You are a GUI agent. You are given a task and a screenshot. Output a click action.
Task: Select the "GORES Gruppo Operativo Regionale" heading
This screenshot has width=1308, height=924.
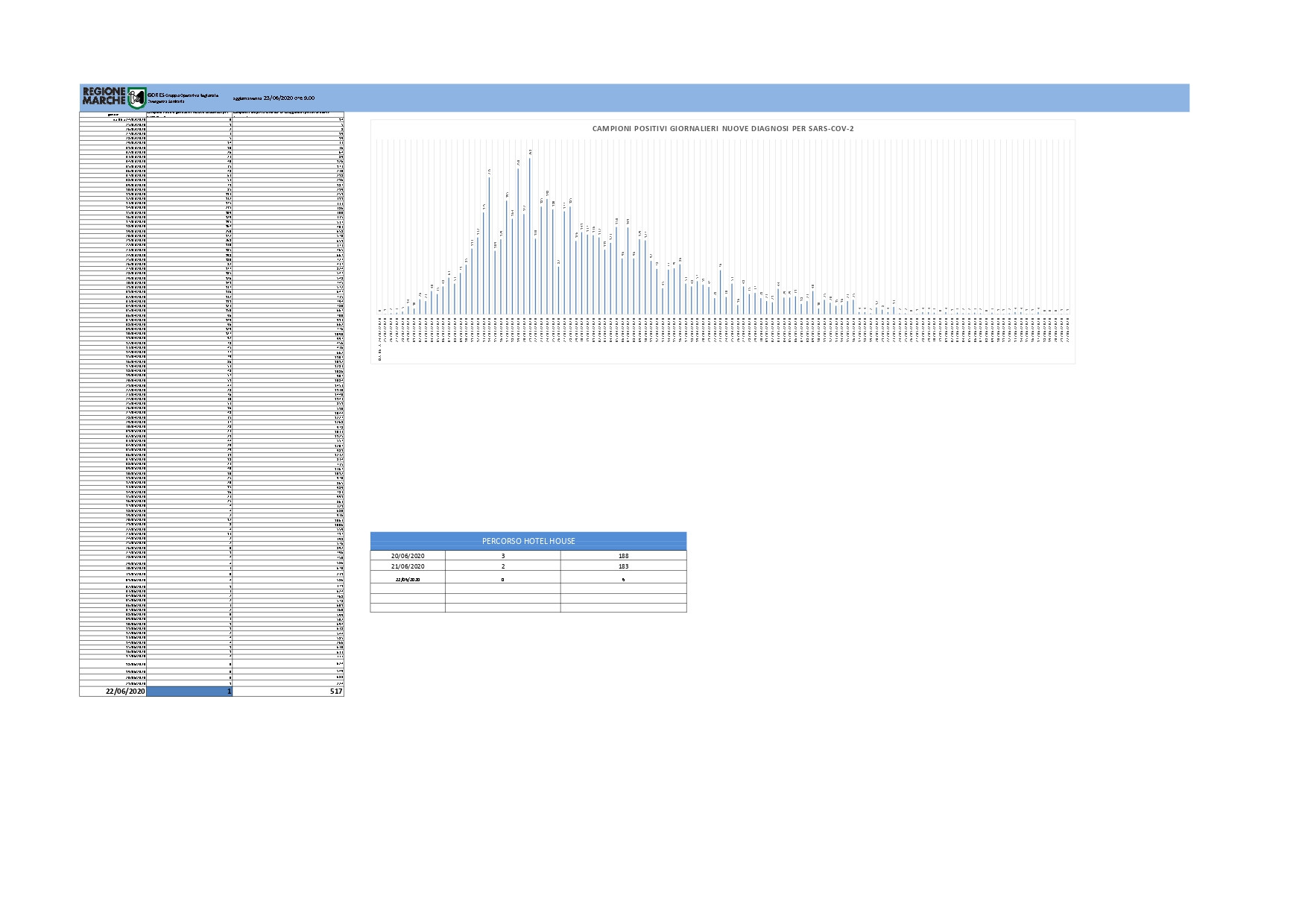[x=183, y=95]
